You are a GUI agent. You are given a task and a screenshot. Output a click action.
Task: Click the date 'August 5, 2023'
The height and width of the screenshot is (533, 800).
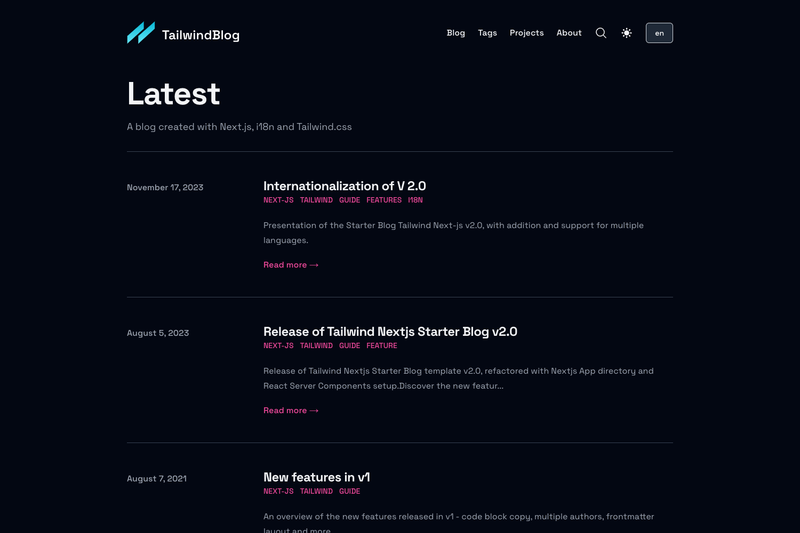tap(158, 333)
